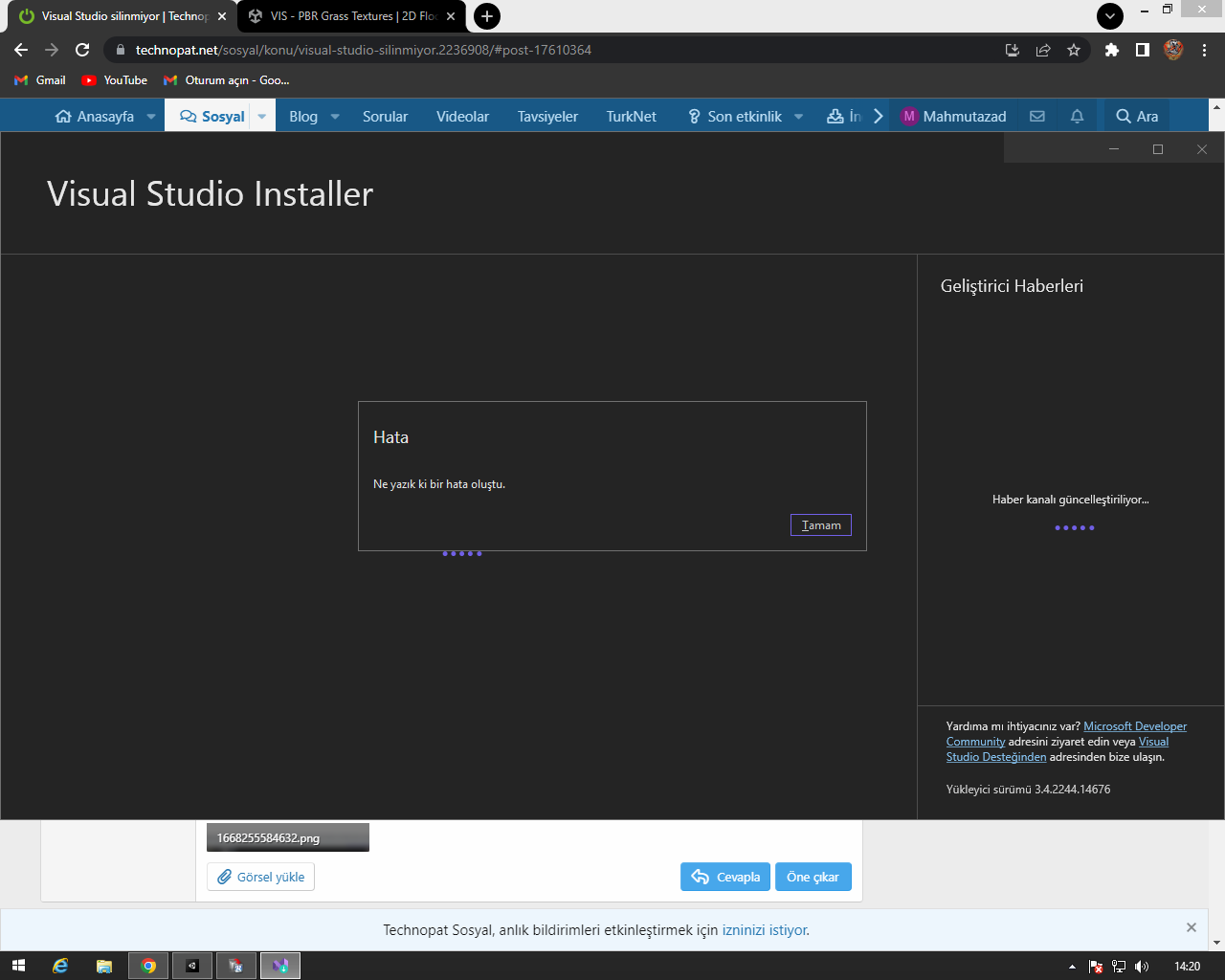Open the forum notifications bell icon
The height and width of the screenshot is (980, 1225).
[x=1077, y=116]
